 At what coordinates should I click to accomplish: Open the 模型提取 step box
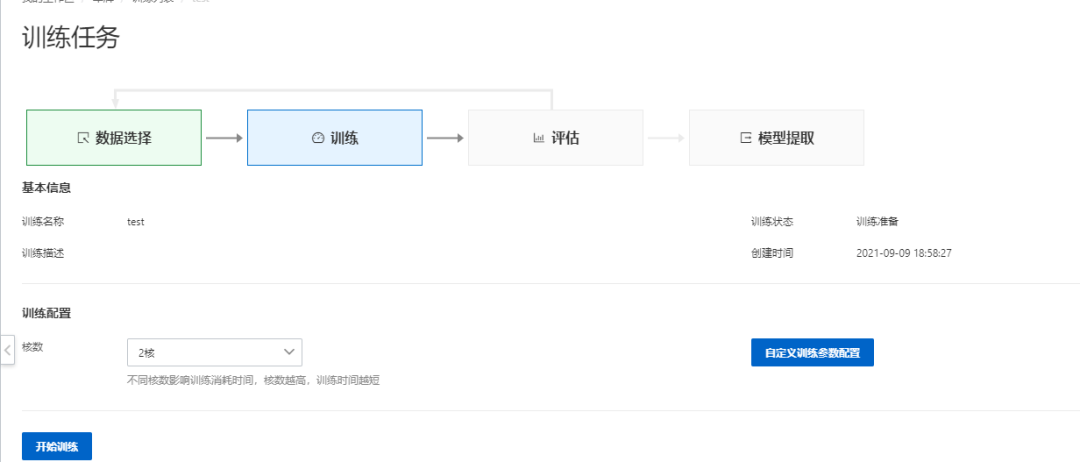coord(776,138)
